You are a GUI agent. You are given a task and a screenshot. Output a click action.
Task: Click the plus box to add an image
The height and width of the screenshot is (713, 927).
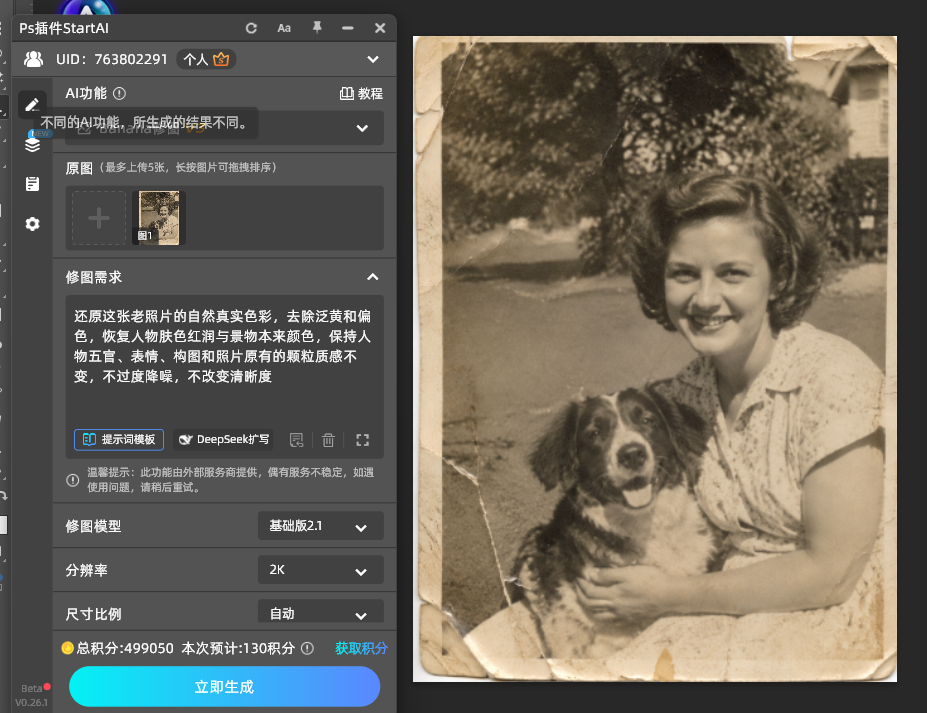(x=99, y=218)
